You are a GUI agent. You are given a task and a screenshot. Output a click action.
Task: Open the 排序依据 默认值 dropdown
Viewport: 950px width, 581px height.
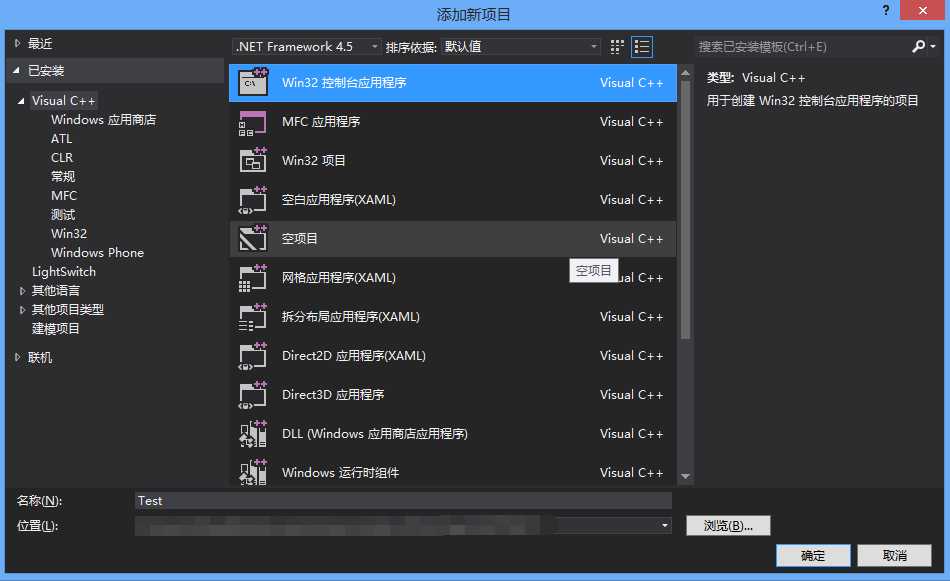point(521,47)
